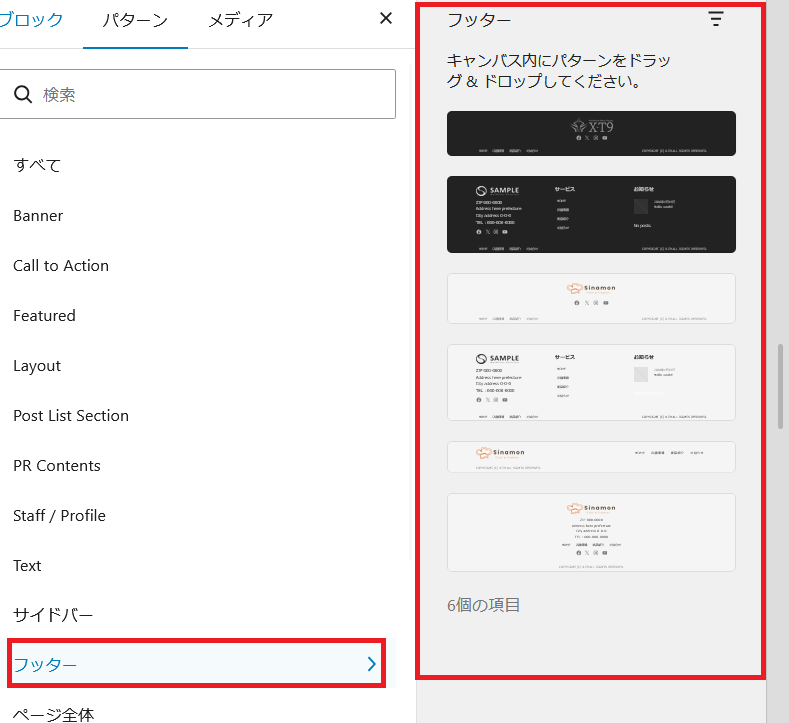The width and height of the screenshot is (789, 723).
Task: Expand the フッター category chevron
Action: pyautogui.click(x=371, y=664)
